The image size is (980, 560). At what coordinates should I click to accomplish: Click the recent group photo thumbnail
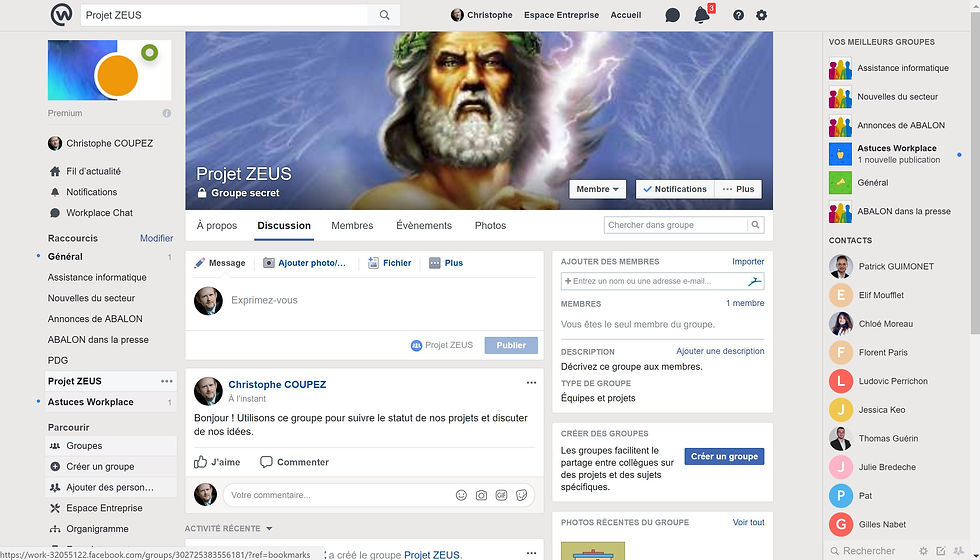pyautogui.click(x=592, y=551)
